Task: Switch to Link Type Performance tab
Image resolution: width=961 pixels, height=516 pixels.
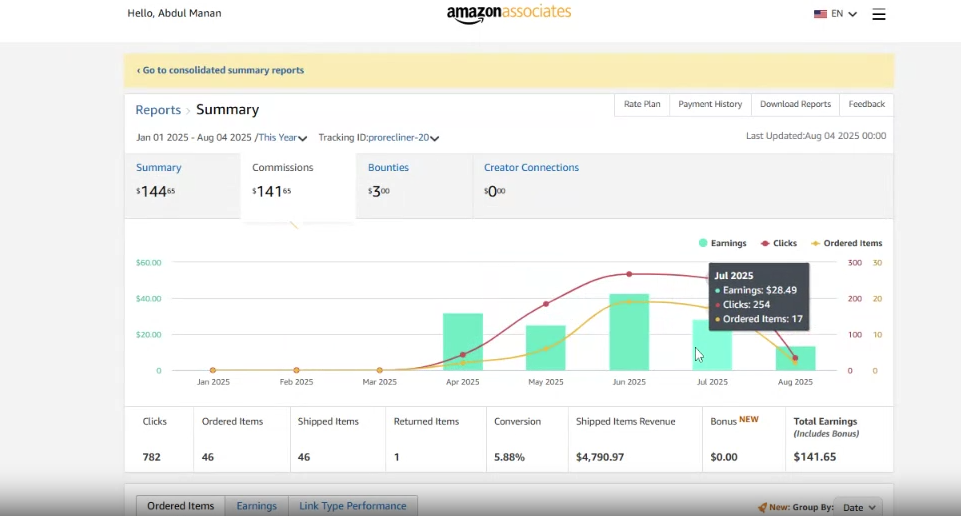Action: 352,506
